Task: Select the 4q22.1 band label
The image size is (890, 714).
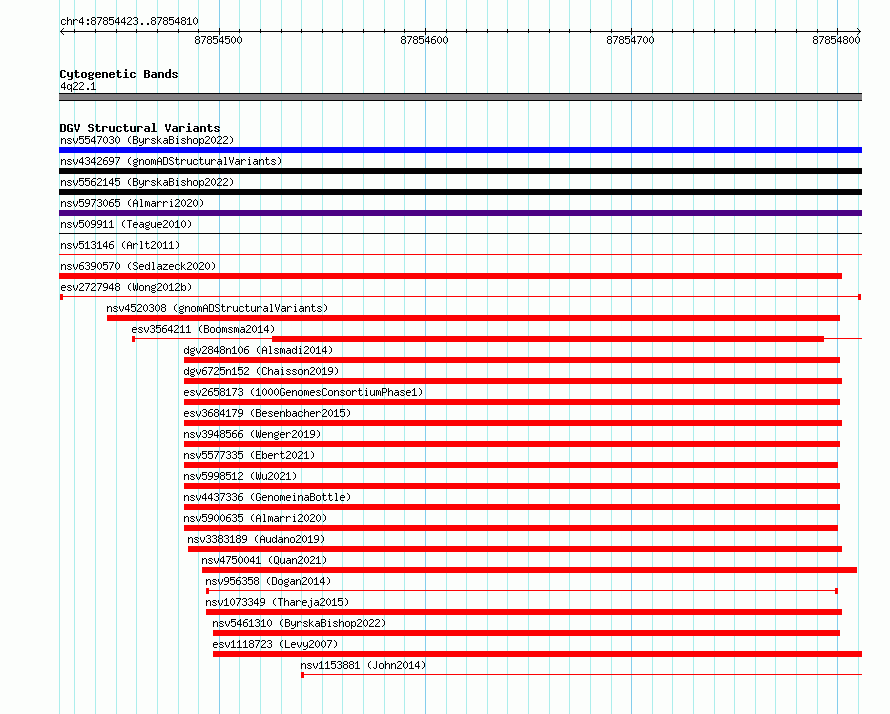Action: [x=78, y=86]
